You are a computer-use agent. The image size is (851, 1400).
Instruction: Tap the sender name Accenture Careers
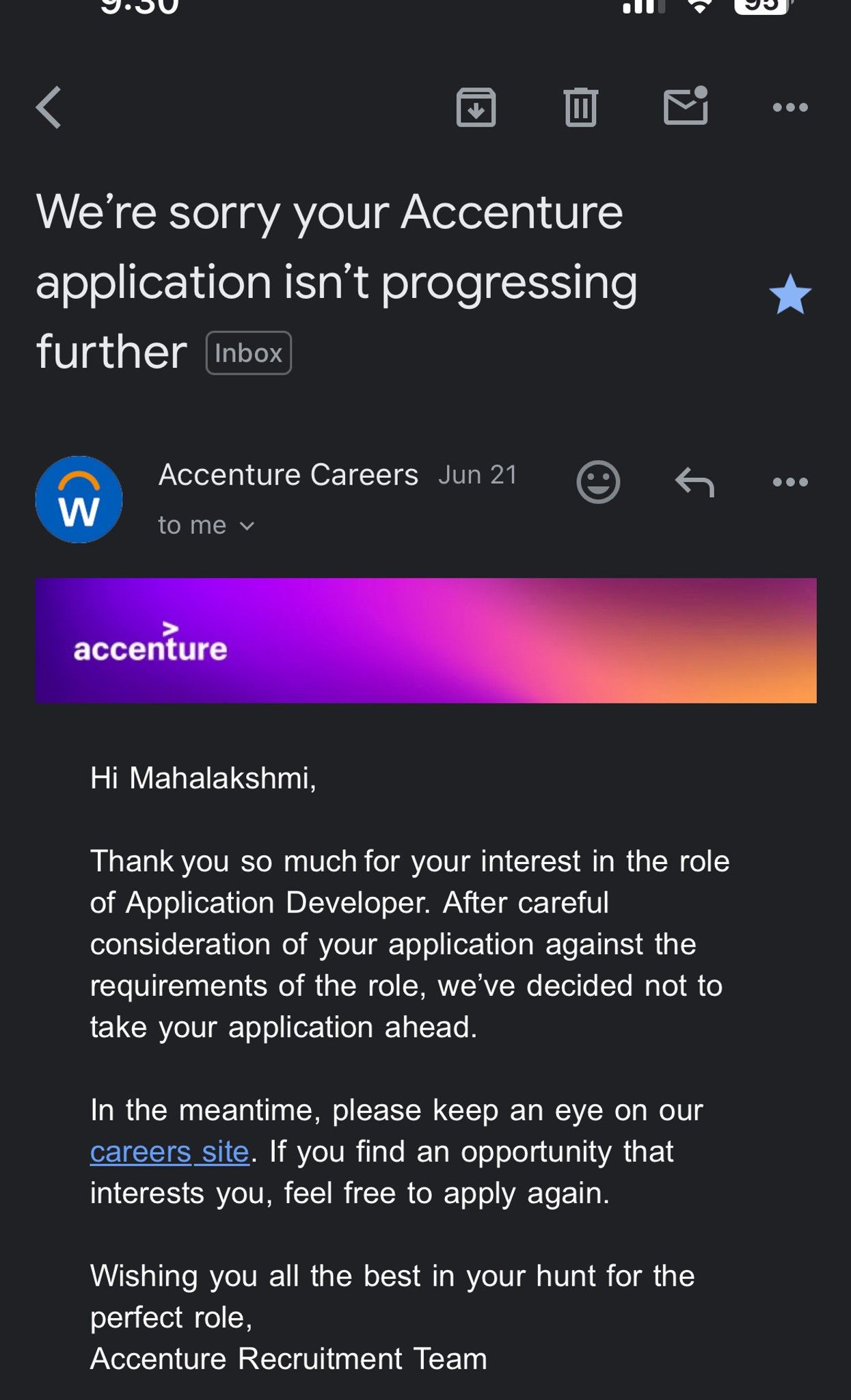pos(287,474)
